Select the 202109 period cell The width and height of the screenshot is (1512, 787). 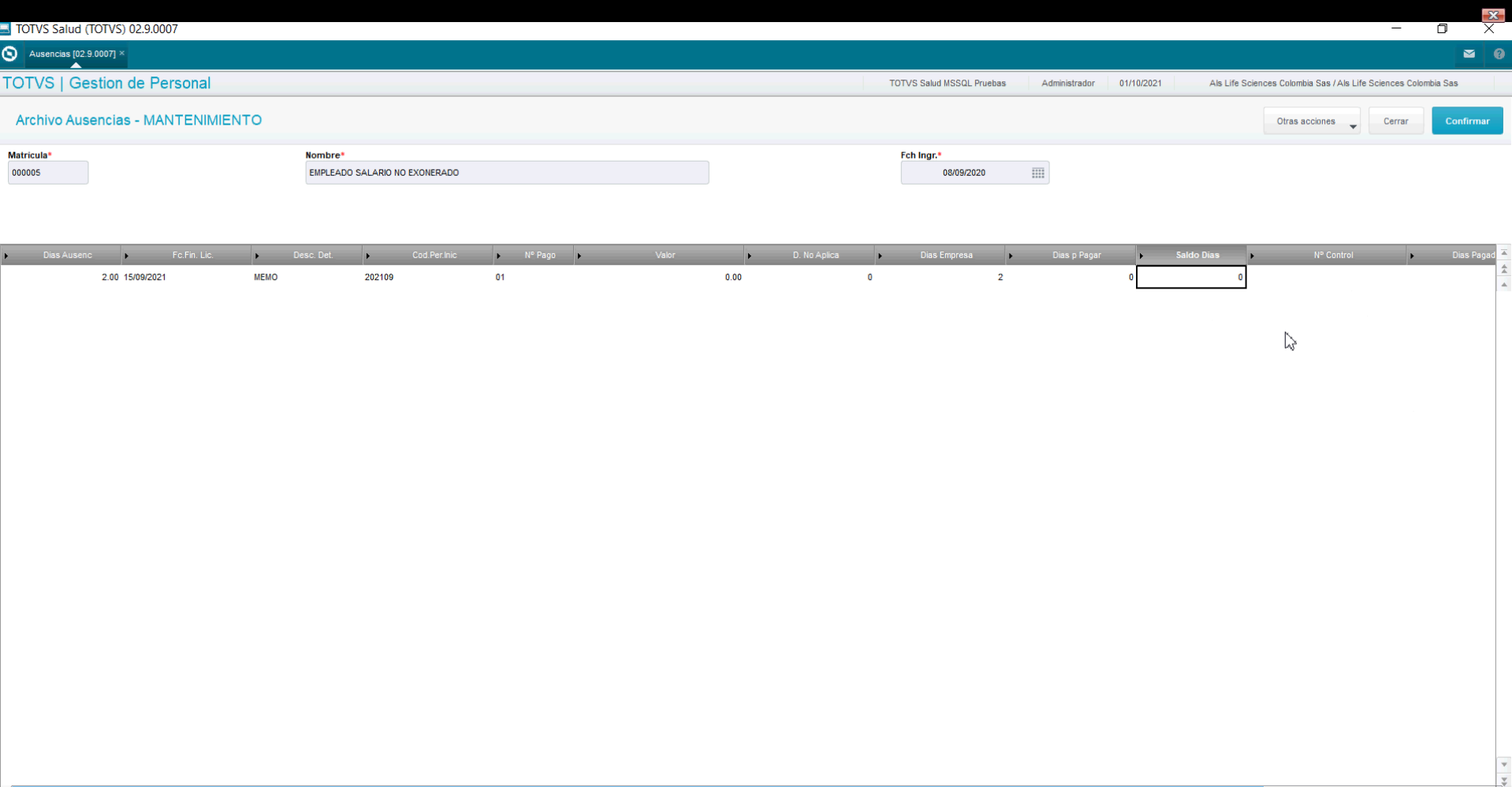[x=429, y=278]
